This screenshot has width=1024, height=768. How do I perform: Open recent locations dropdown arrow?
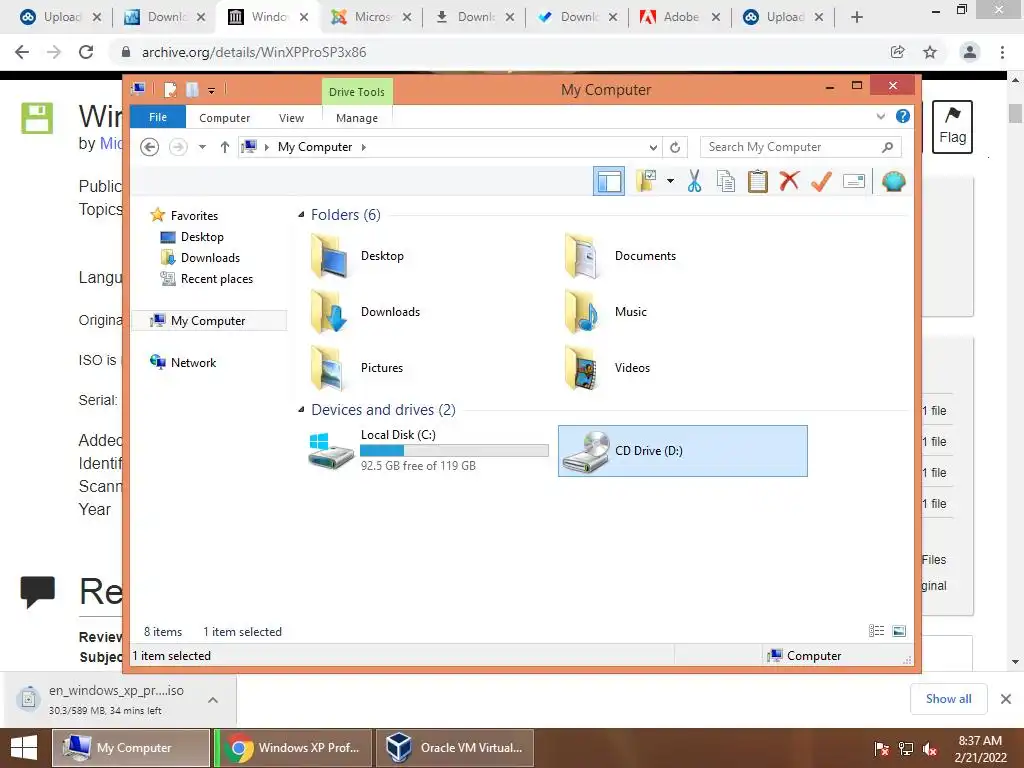coord(202,147)
